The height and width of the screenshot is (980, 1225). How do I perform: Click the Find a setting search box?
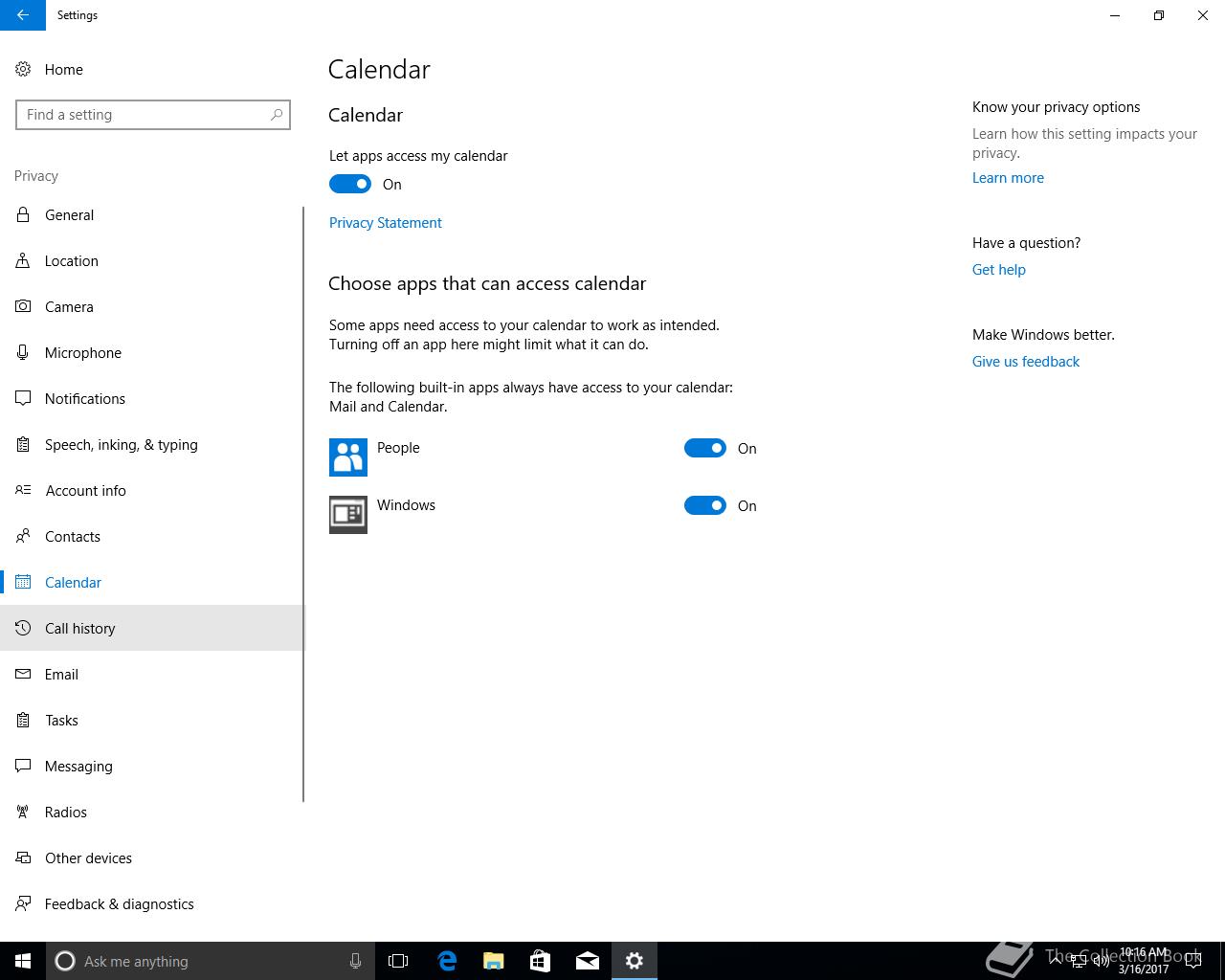tap(153, 115)
